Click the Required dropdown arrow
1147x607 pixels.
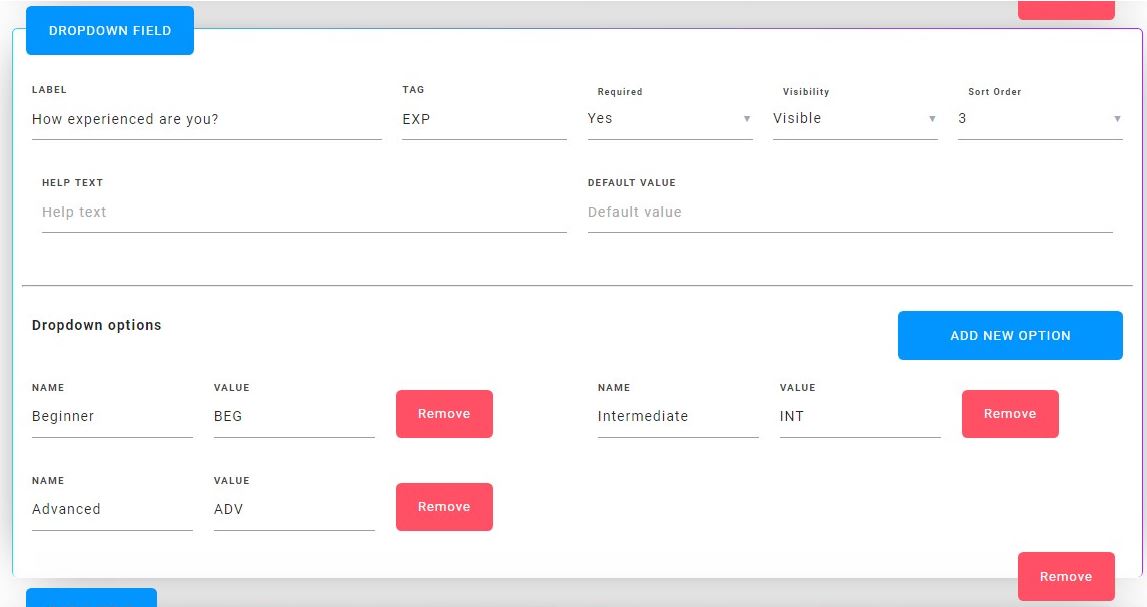pyautogui.click(x=747, y=118)
